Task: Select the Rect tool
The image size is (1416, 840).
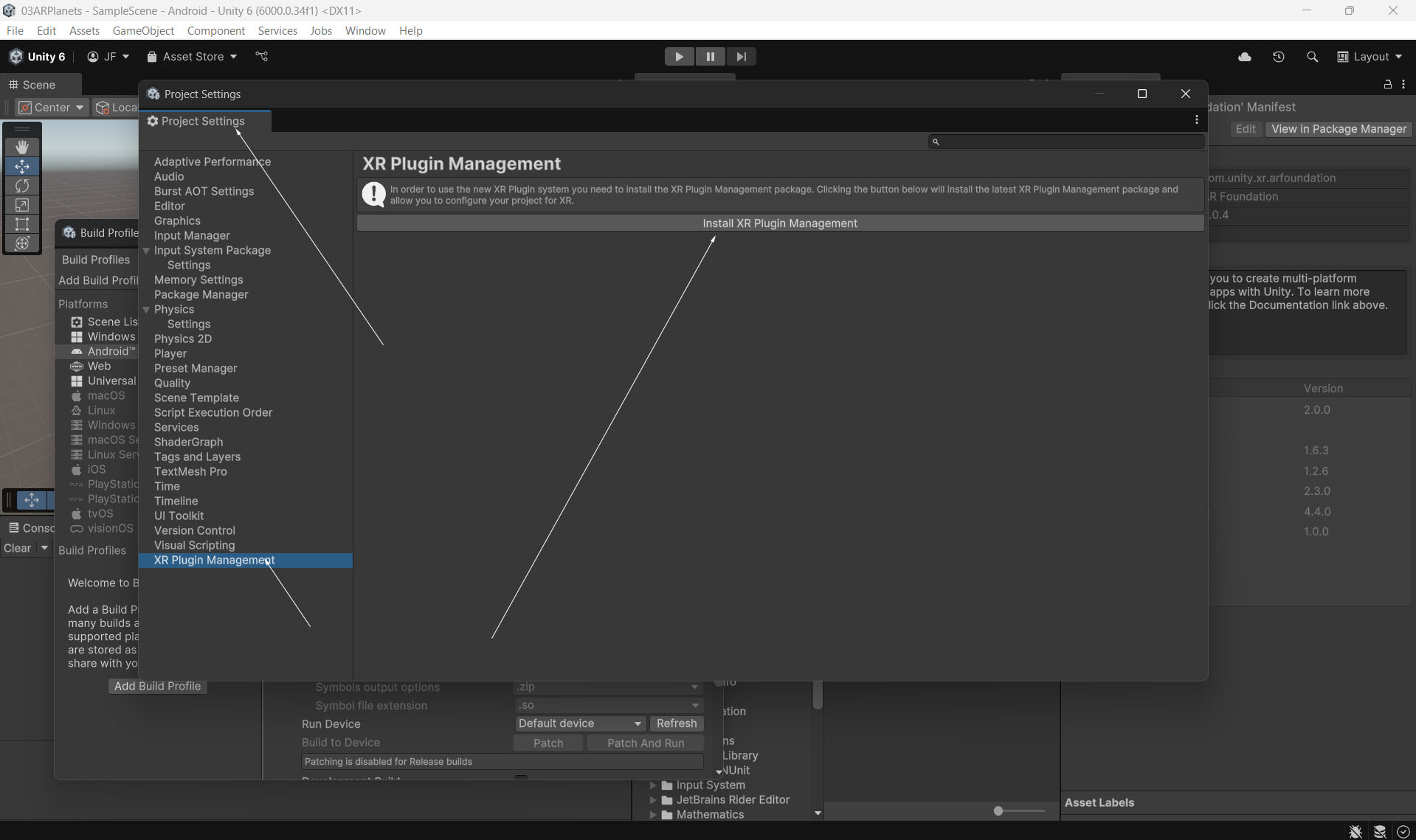Action: 22,224
